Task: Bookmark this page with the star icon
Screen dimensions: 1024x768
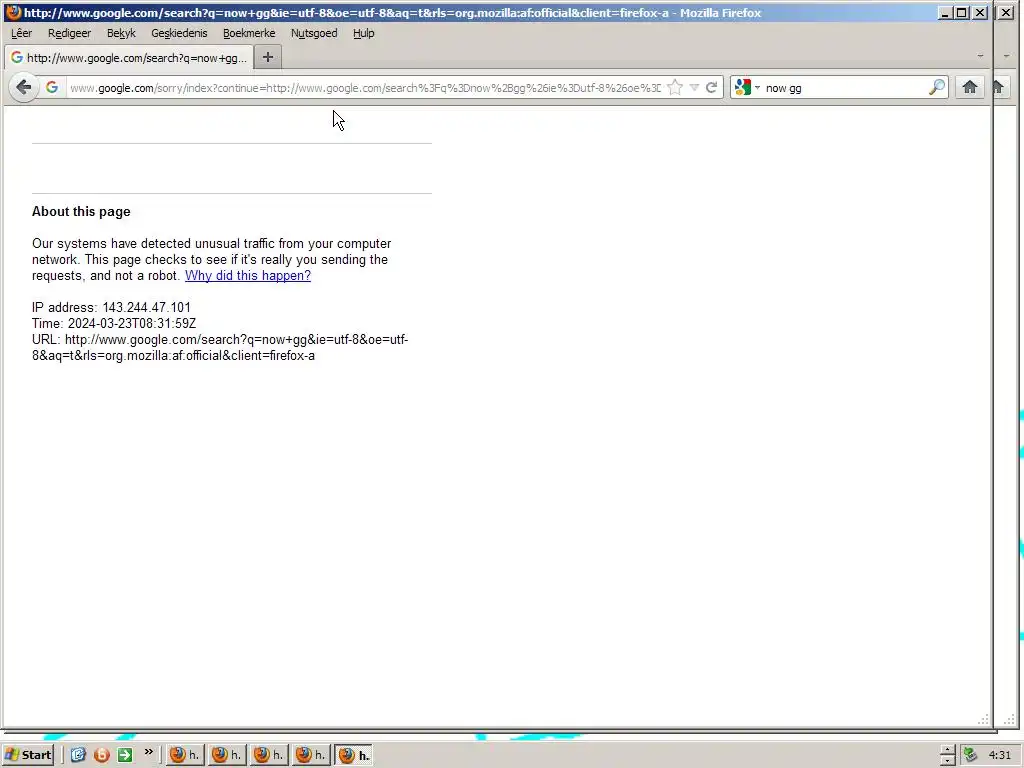Action: click(675, 88)
